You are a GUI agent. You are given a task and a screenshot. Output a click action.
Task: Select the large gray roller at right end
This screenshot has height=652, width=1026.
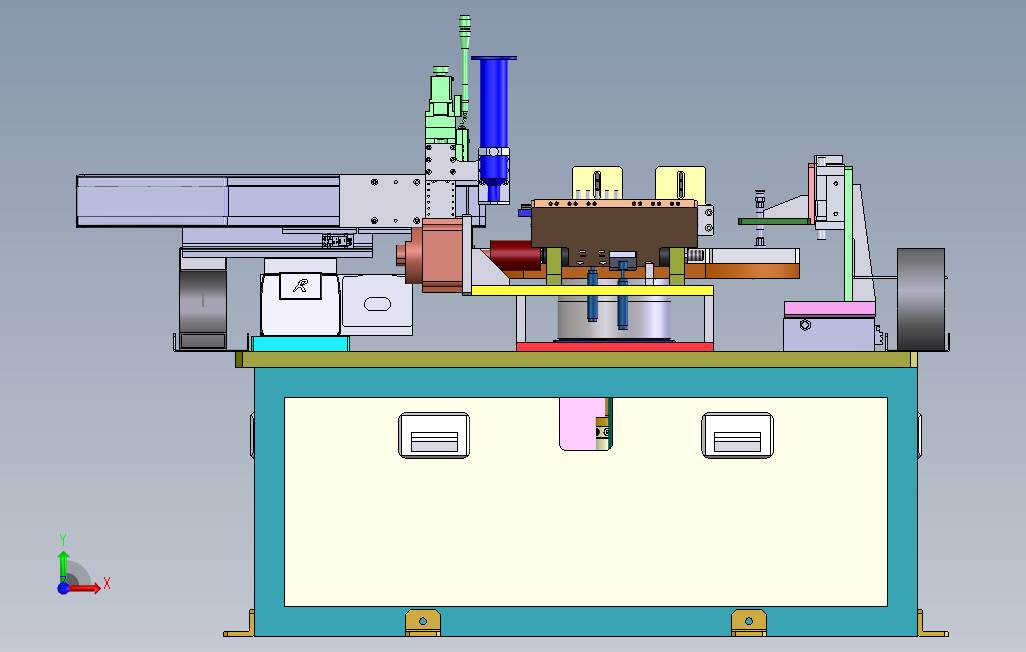921,299
